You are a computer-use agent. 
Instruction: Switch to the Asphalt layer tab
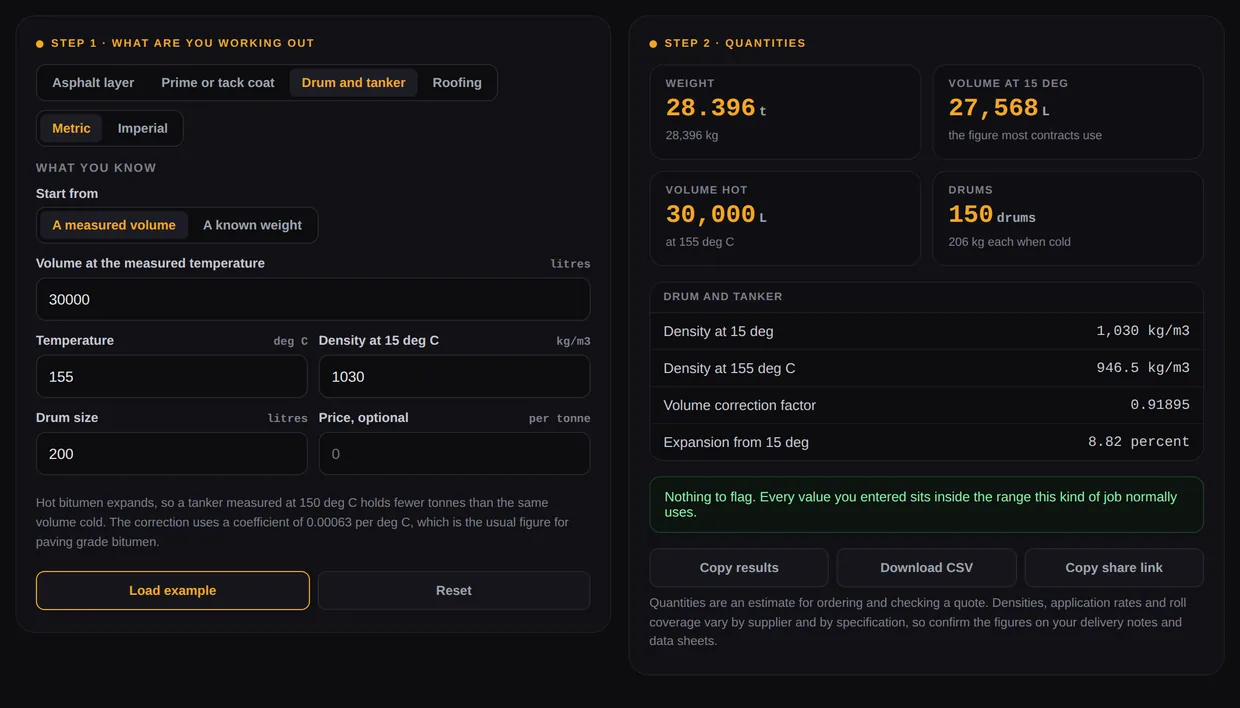93,83
